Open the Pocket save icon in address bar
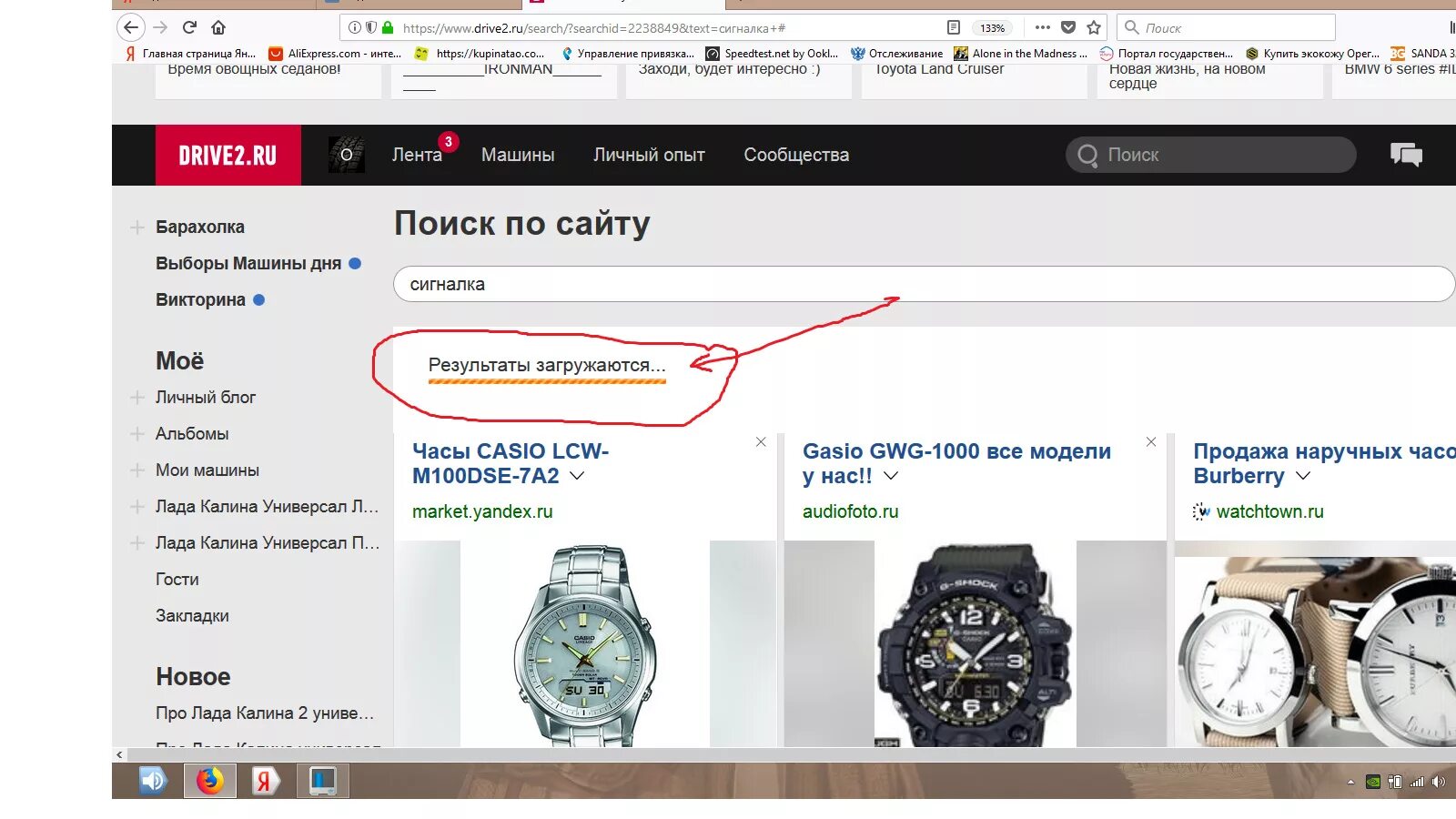 (x=1068, y=27)
